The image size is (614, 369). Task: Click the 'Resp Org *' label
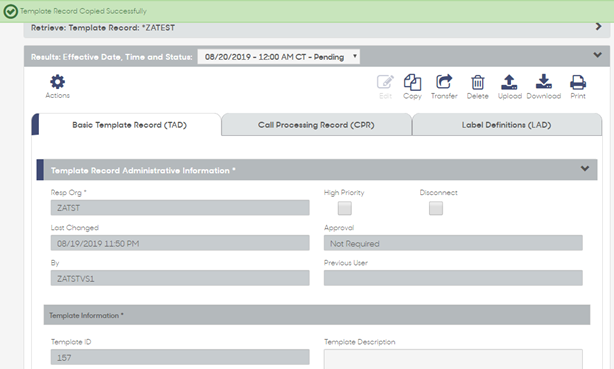point(69,192)
